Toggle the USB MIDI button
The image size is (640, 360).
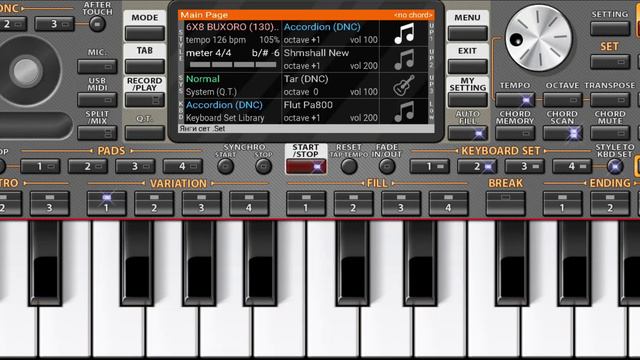click(97, 100)
